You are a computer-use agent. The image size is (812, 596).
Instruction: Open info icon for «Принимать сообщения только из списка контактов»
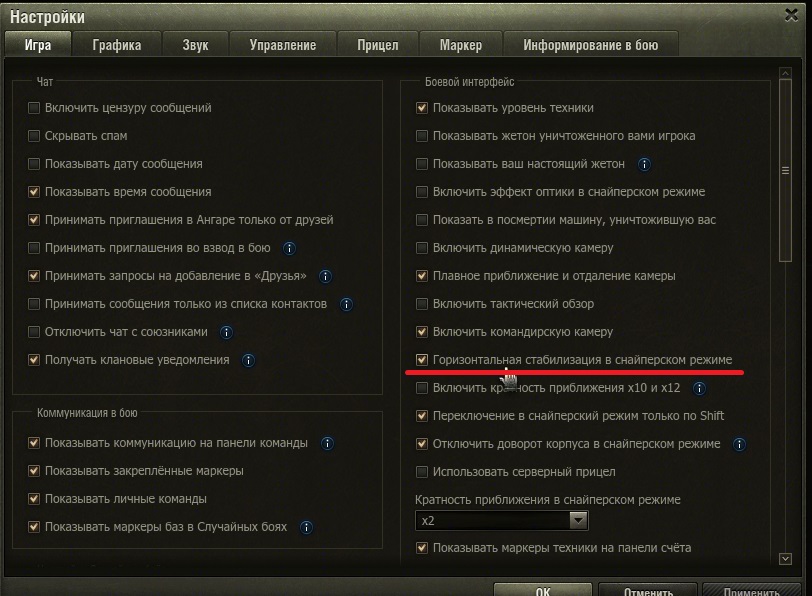click(346, 304)
